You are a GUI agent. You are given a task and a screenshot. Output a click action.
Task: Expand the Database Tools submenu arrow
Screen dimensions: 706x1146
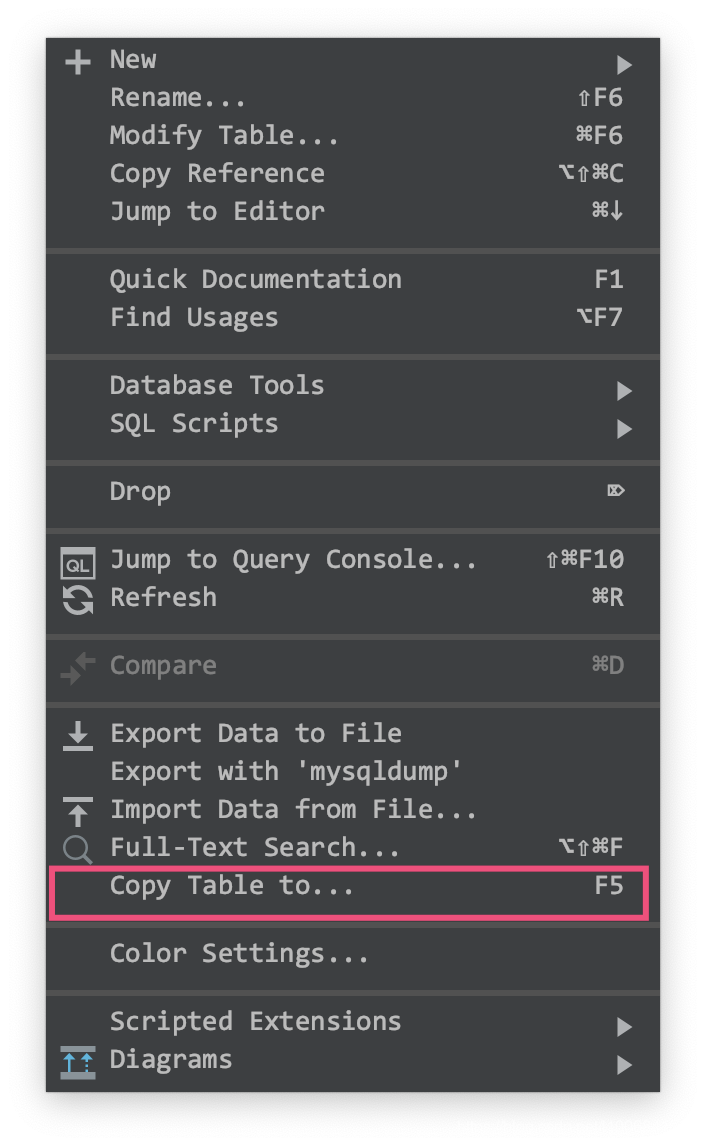[624, 390]
